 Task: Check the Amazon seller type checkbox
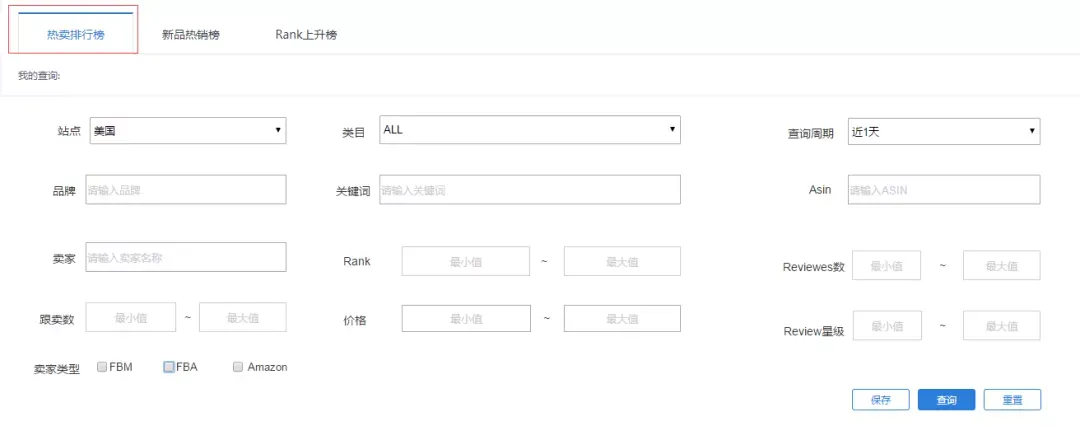238,367
